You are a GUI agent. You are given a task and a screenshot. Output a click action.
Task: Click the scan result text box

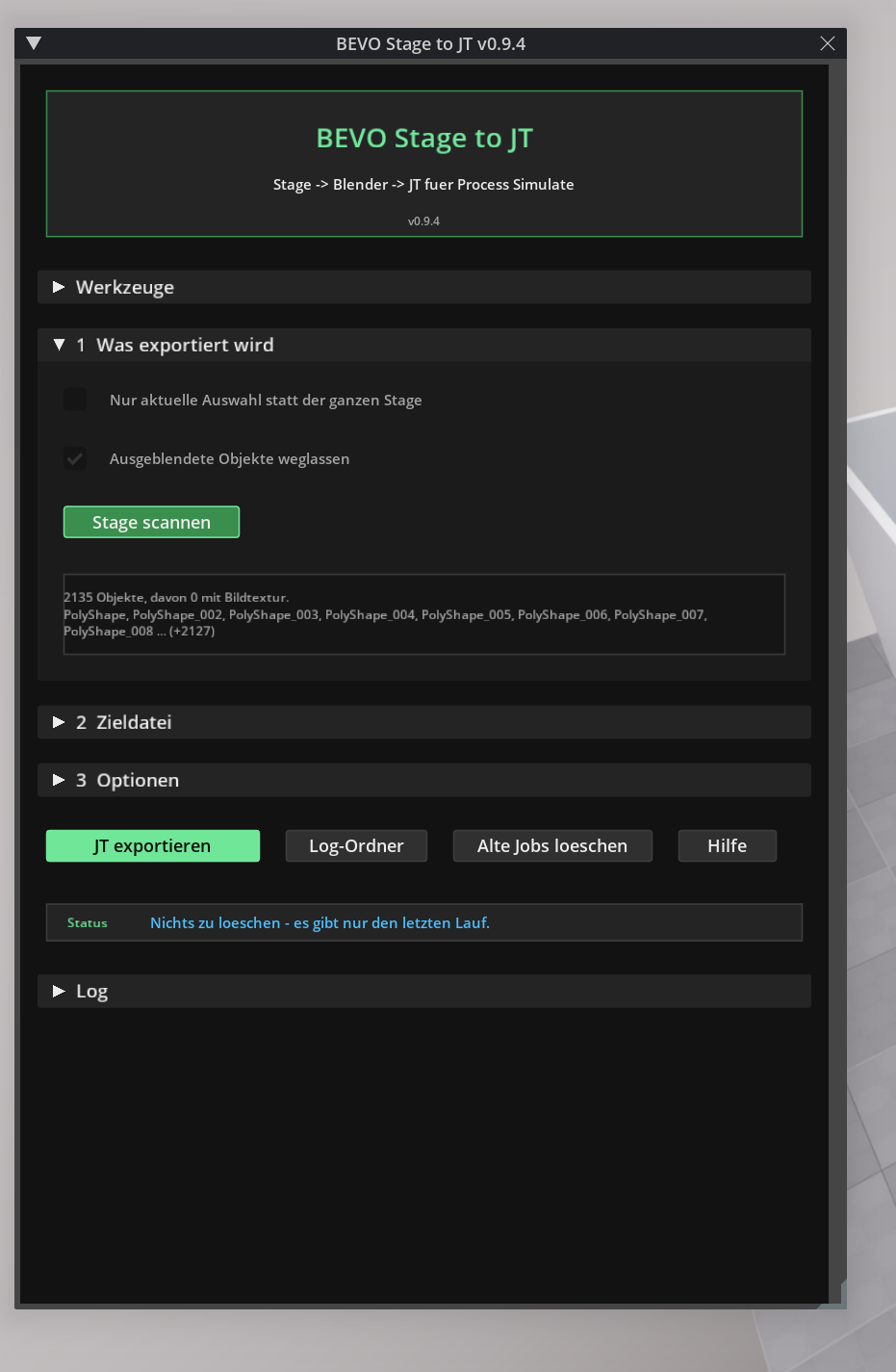point(423,614)
